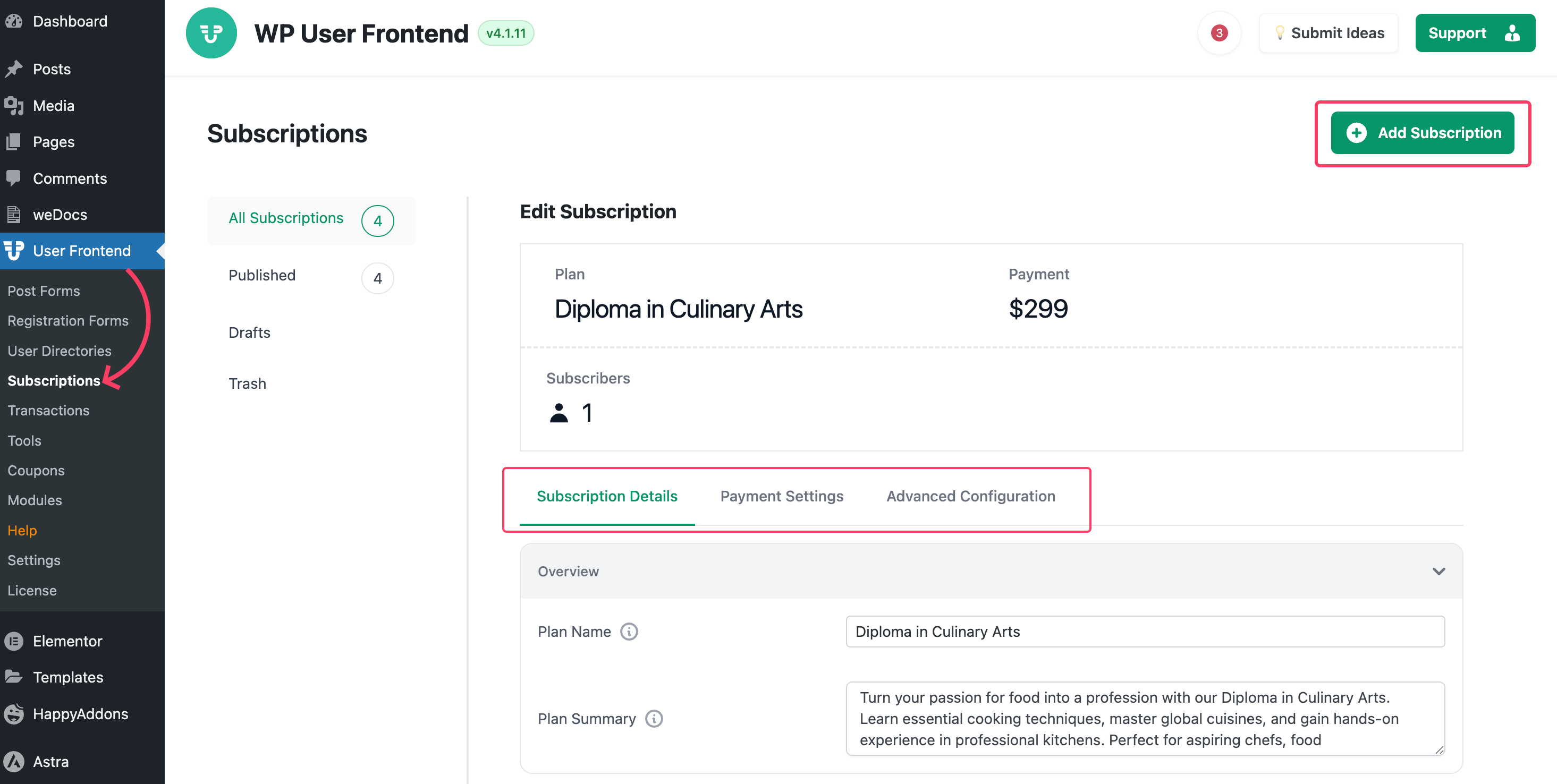Open Transactions in the sidebar submenu
This screenshot has width=1557, height=784.
pyautogui.click(x=48, y=410)
